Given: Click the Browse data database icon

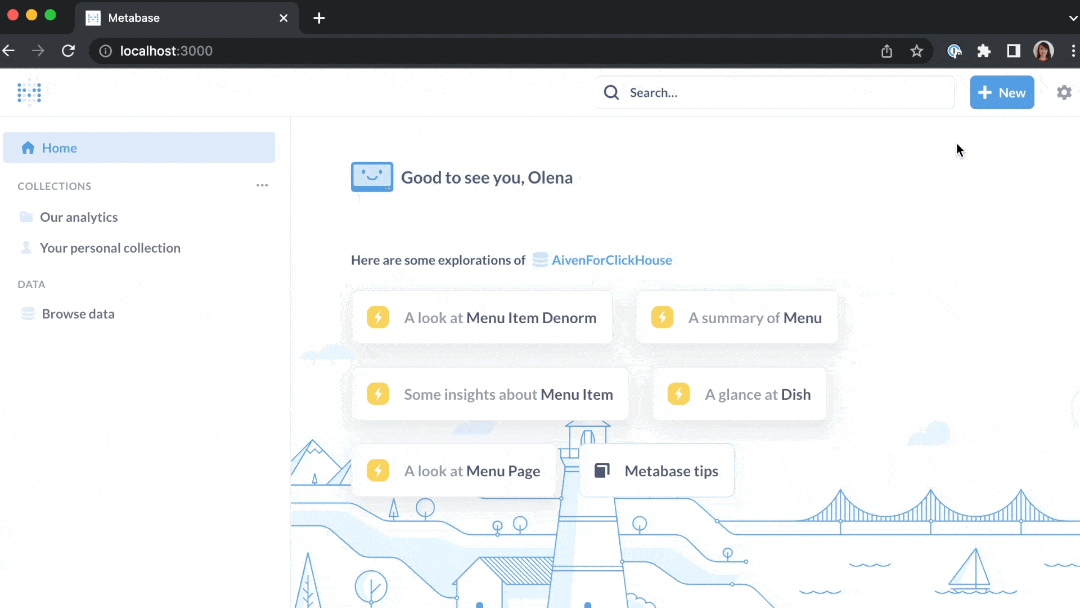Looking at the screenshot, I should pos(28,314).
